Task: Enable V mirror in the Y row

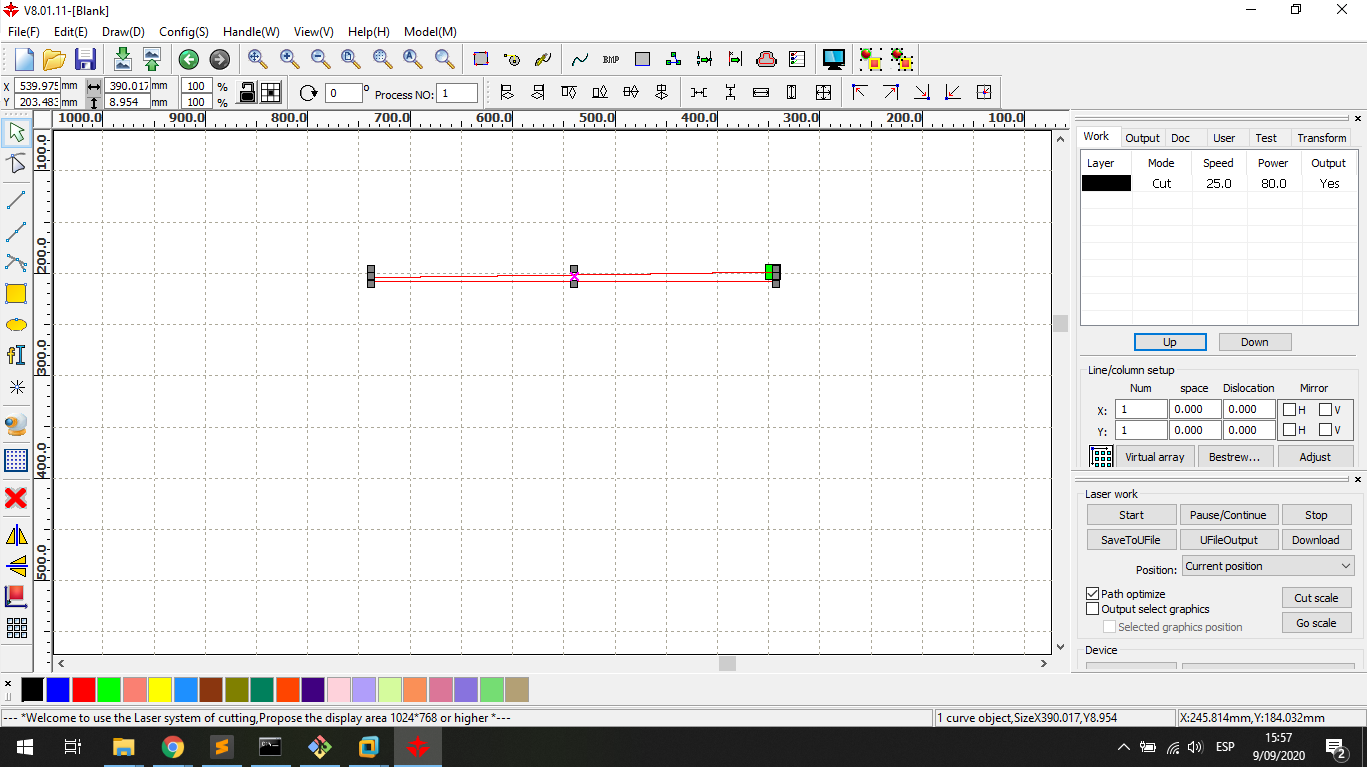Action: (x=1325, y=430)
